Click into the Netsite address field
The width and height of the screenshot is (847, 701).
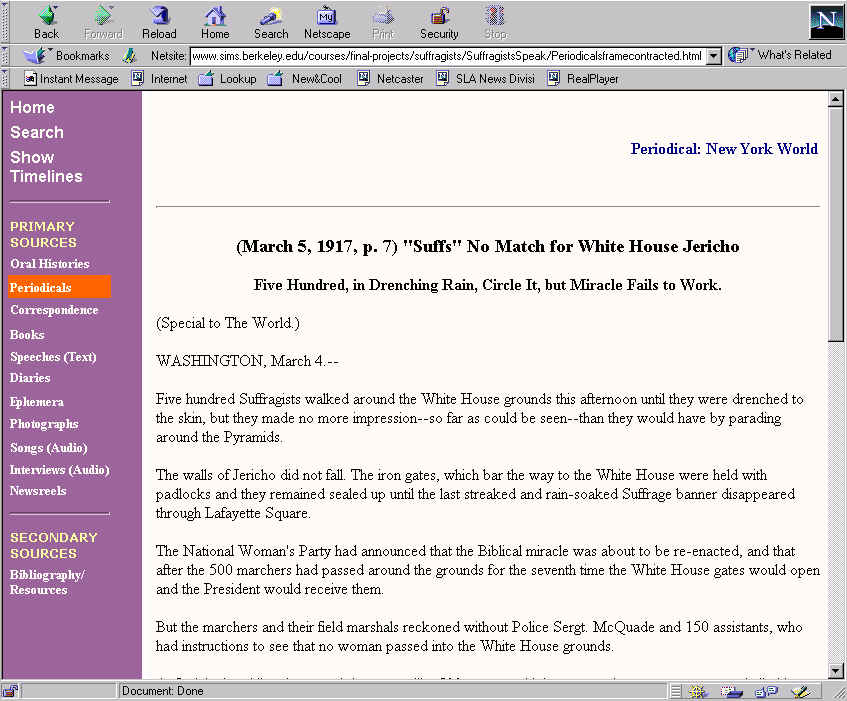pos(448,56)
